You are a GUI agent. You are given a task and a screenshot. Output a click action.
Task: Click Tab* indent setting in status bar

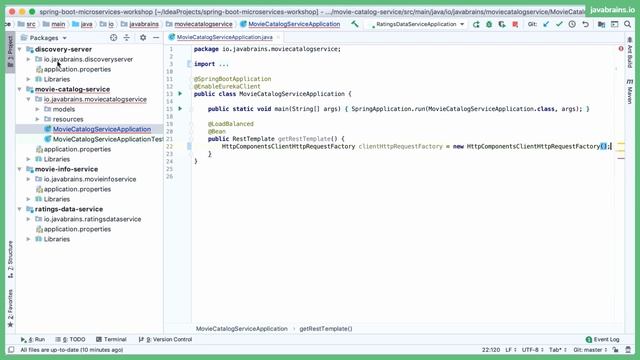click(558, 350)
